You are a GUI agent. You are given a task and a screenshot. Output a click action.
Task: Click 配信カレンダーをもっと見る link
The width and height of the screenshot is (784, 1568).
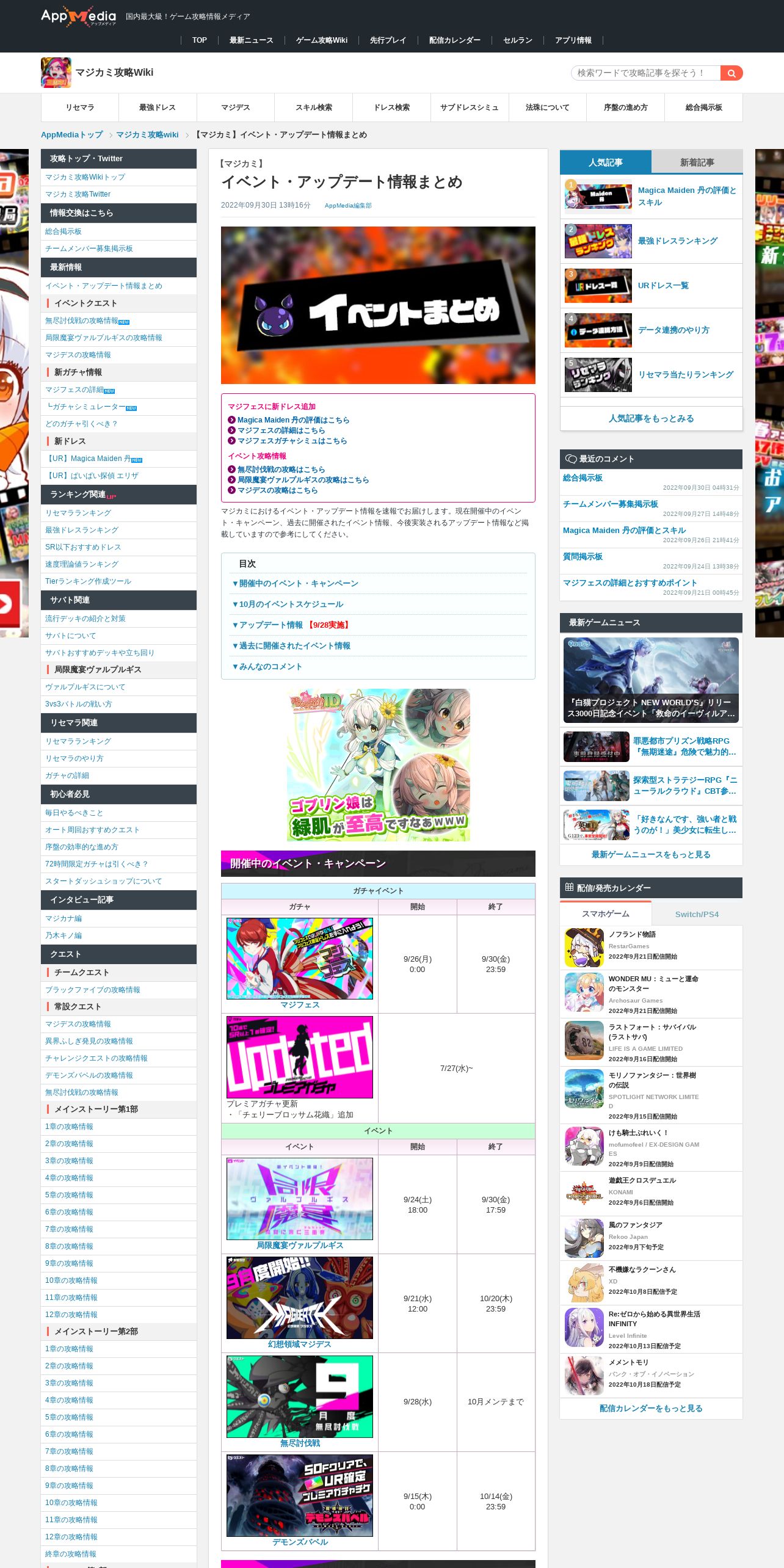coord(651,1409)
